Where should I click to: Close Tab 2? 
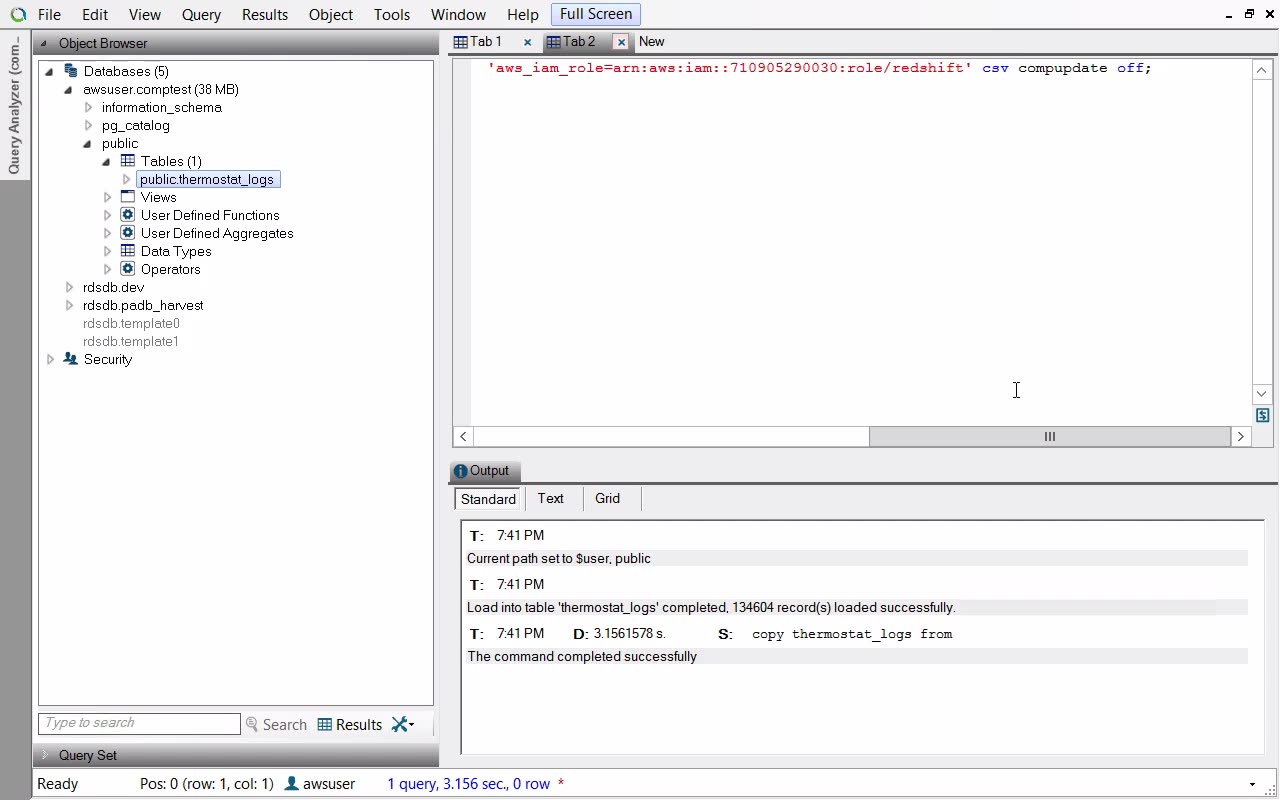(x=621, y=42)
